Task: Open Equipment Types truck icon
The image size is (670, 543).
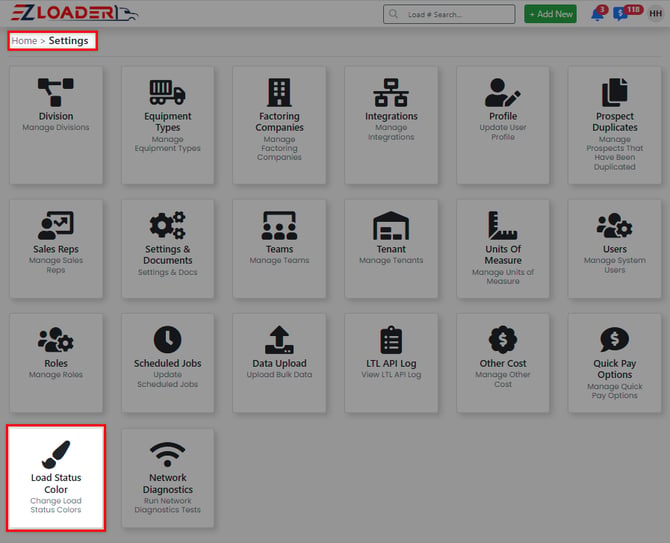Action: click(168, 92)
